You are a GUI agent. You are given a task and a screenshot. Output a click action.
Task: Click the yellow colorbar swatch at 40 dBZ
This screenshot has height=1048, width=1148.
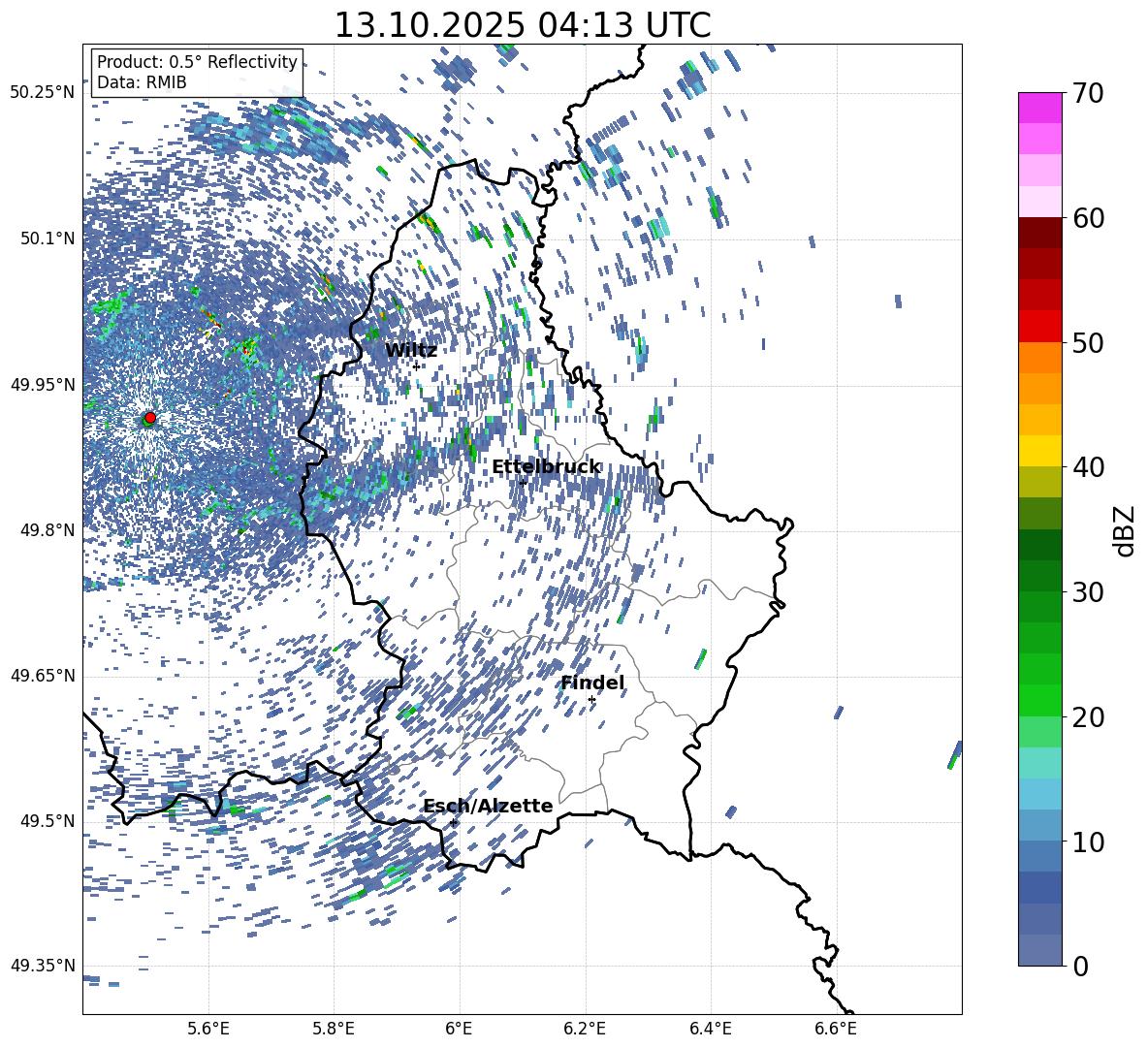[1039, 451]
